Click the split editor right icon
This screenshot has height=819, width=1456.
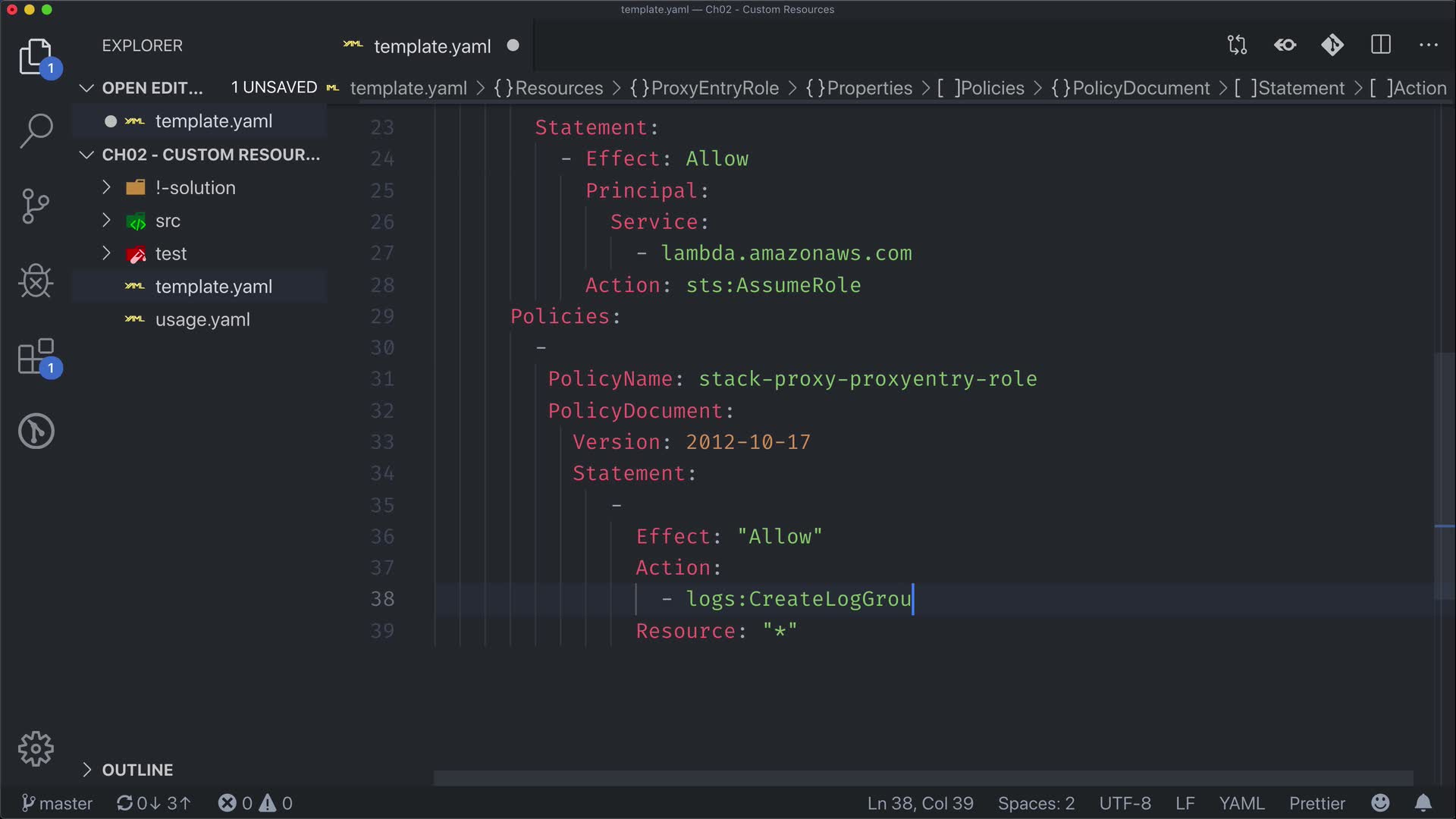pos(1380,45)
